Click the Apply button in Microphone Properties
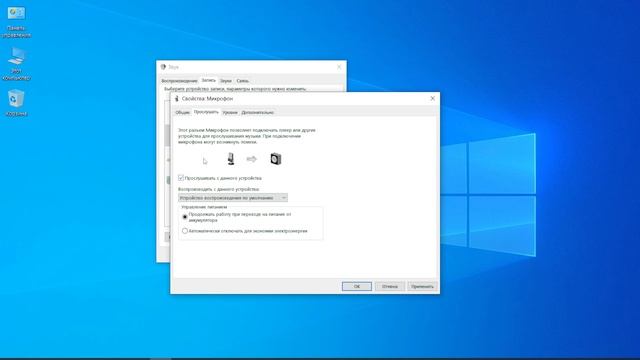The image size is (640, 360). [422, 287]
